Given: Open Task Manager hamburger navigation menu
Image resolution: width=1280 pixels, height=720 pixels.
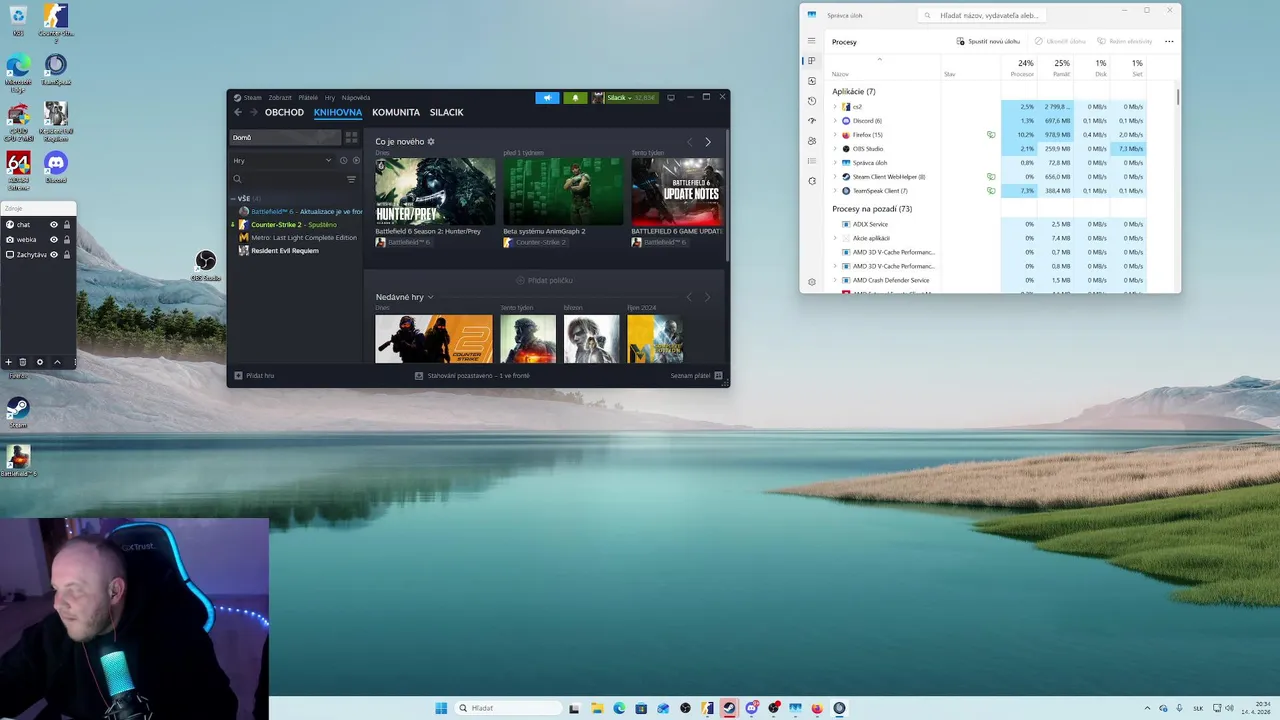Looking at the screenshot, I should 811,41.
